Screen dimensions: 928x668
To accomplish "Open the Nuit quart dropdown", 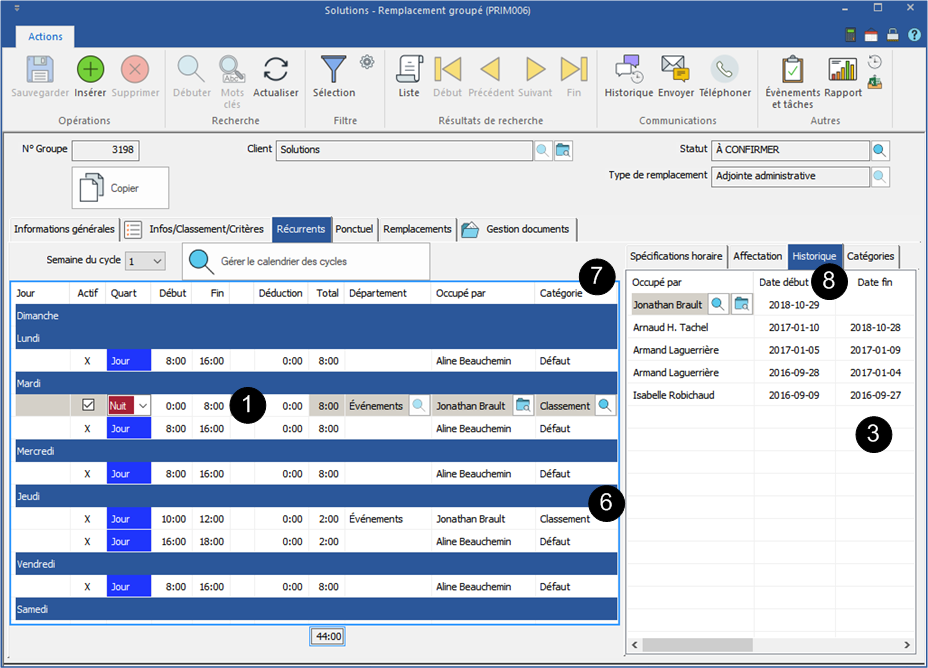I will (x=142, y=405).
